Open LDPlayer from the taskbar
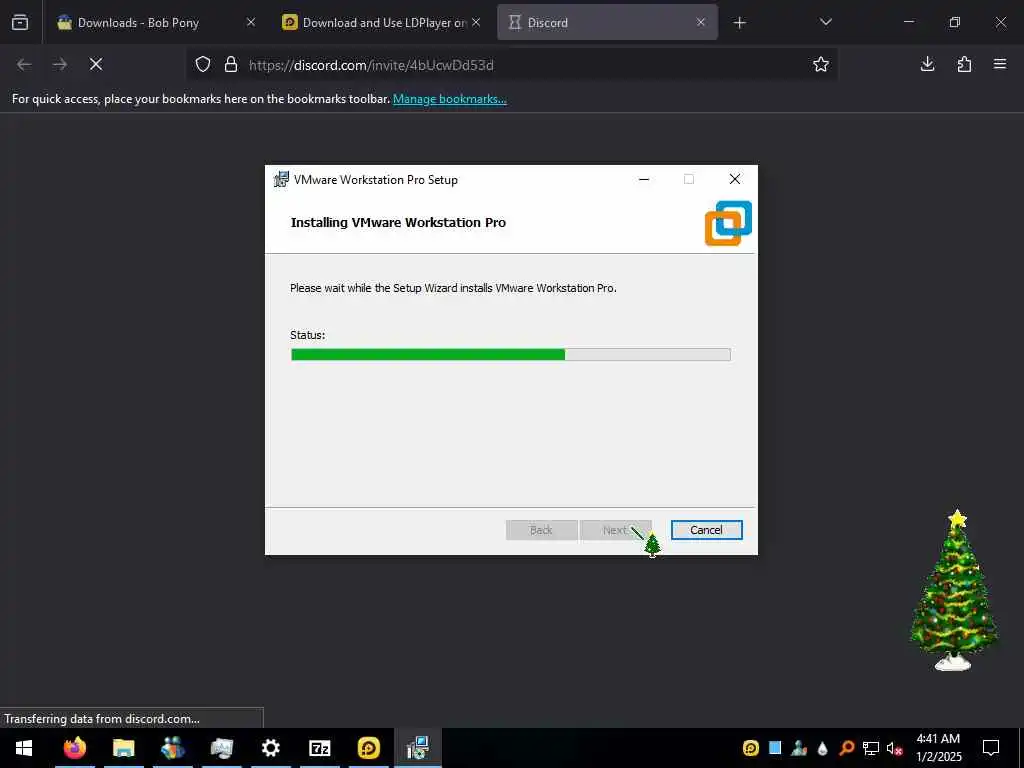The image size is (1024, 768). pyautogui.click(x=369, y=748)
